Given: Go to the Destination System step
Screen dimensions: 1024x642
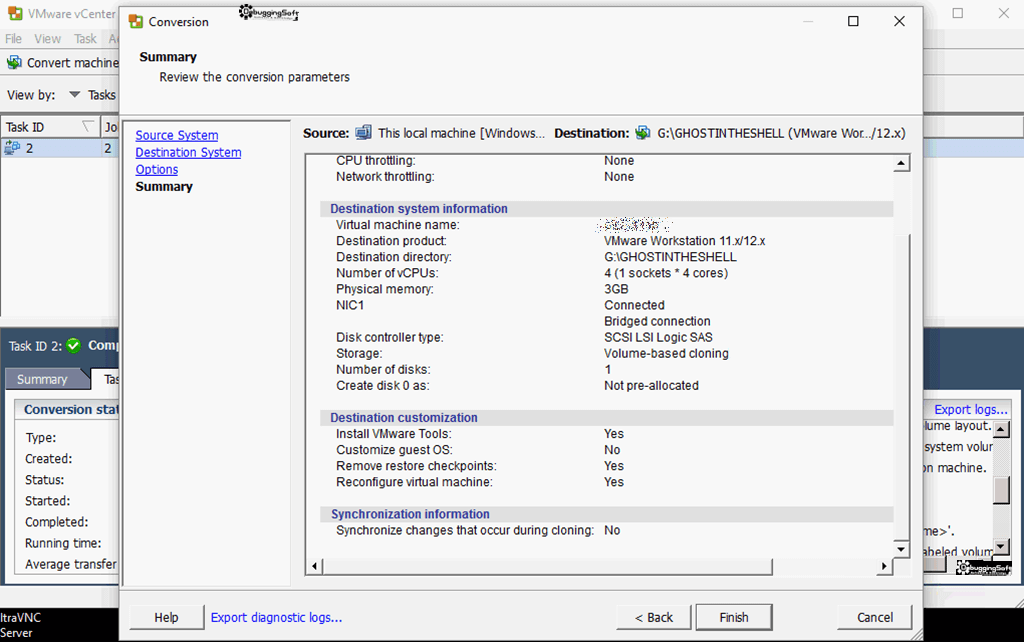Looking at the screenshot, I should click(188, 152).
